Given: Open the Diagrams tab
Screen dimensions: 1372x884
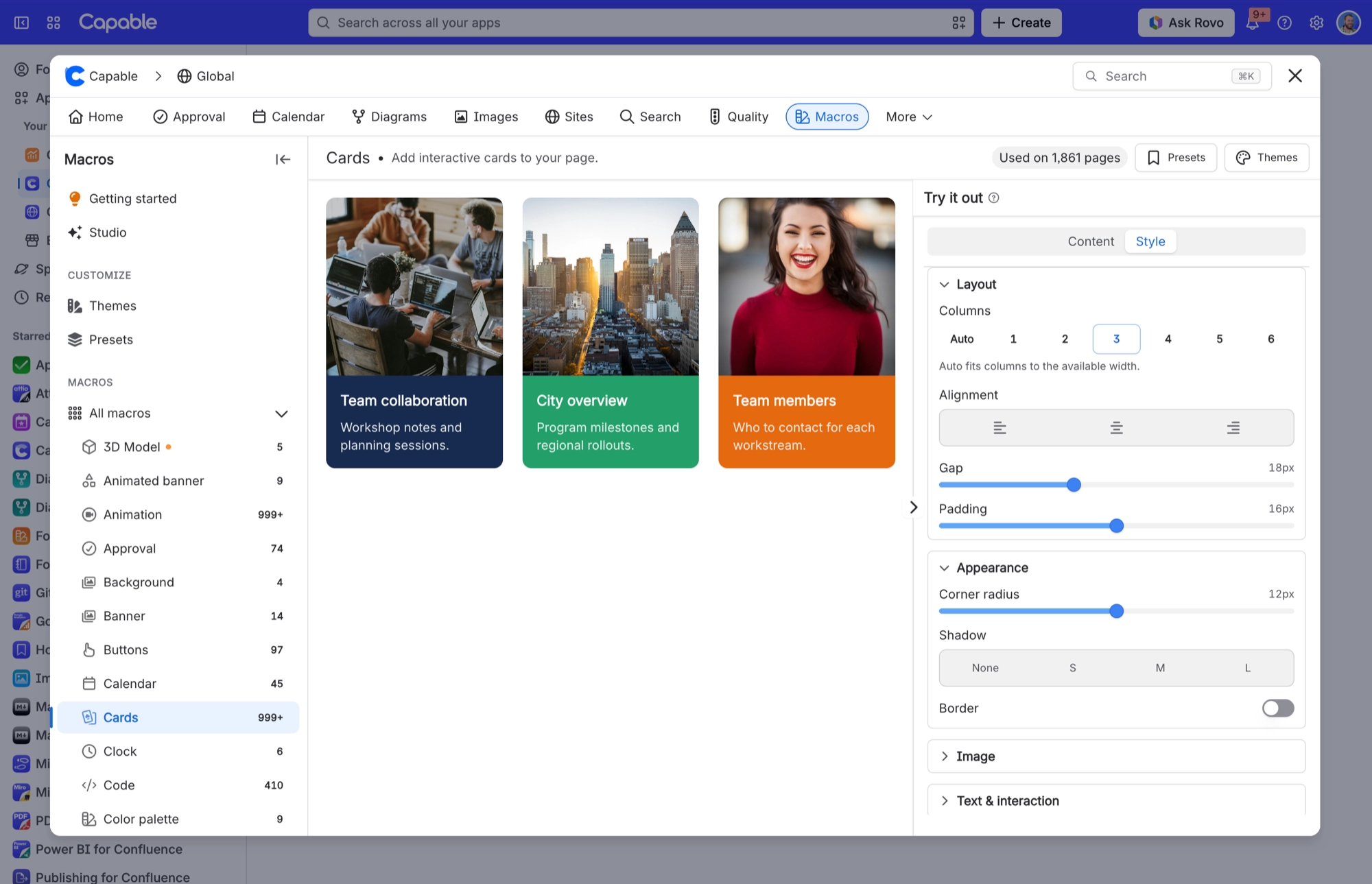Looking at the screenshot, I should [x=389, y=117].
